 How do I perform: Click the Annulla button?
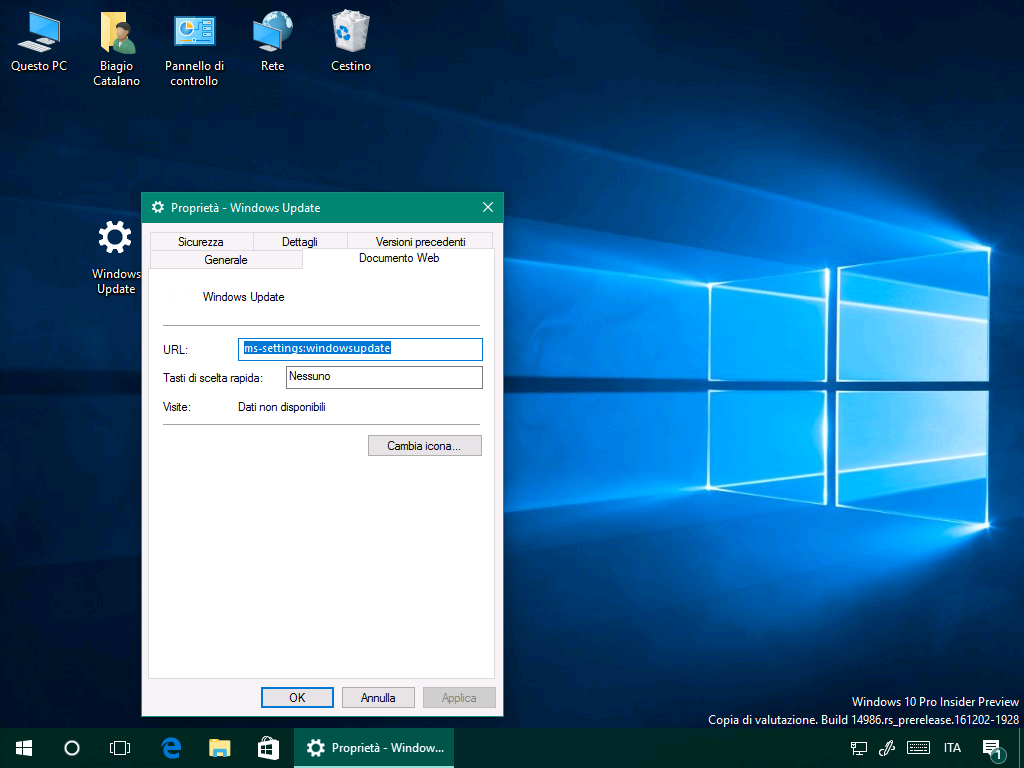(378, 697)
